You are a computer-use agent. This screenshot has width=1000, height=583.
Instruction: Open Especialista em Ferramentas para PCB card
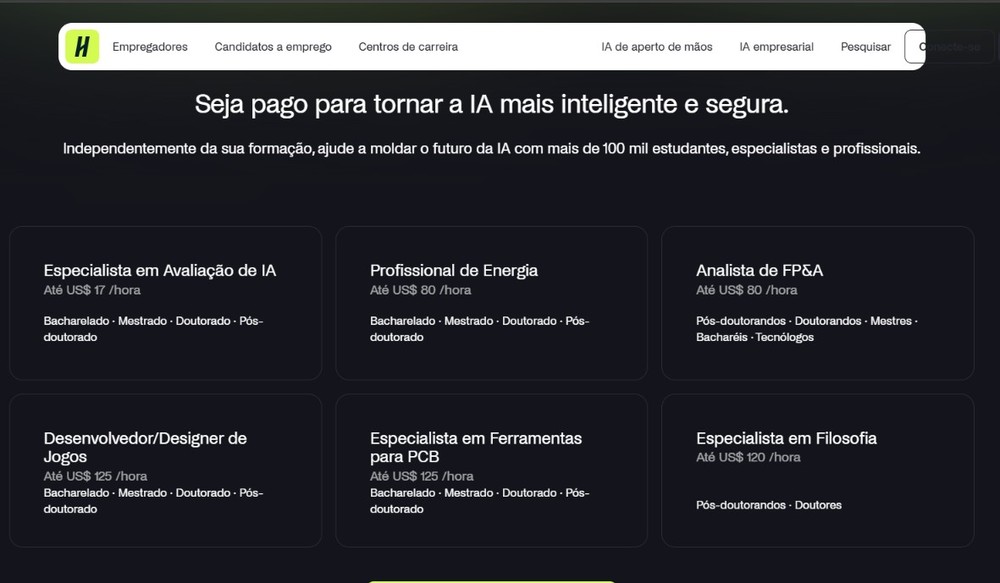[x=492, y=470]
